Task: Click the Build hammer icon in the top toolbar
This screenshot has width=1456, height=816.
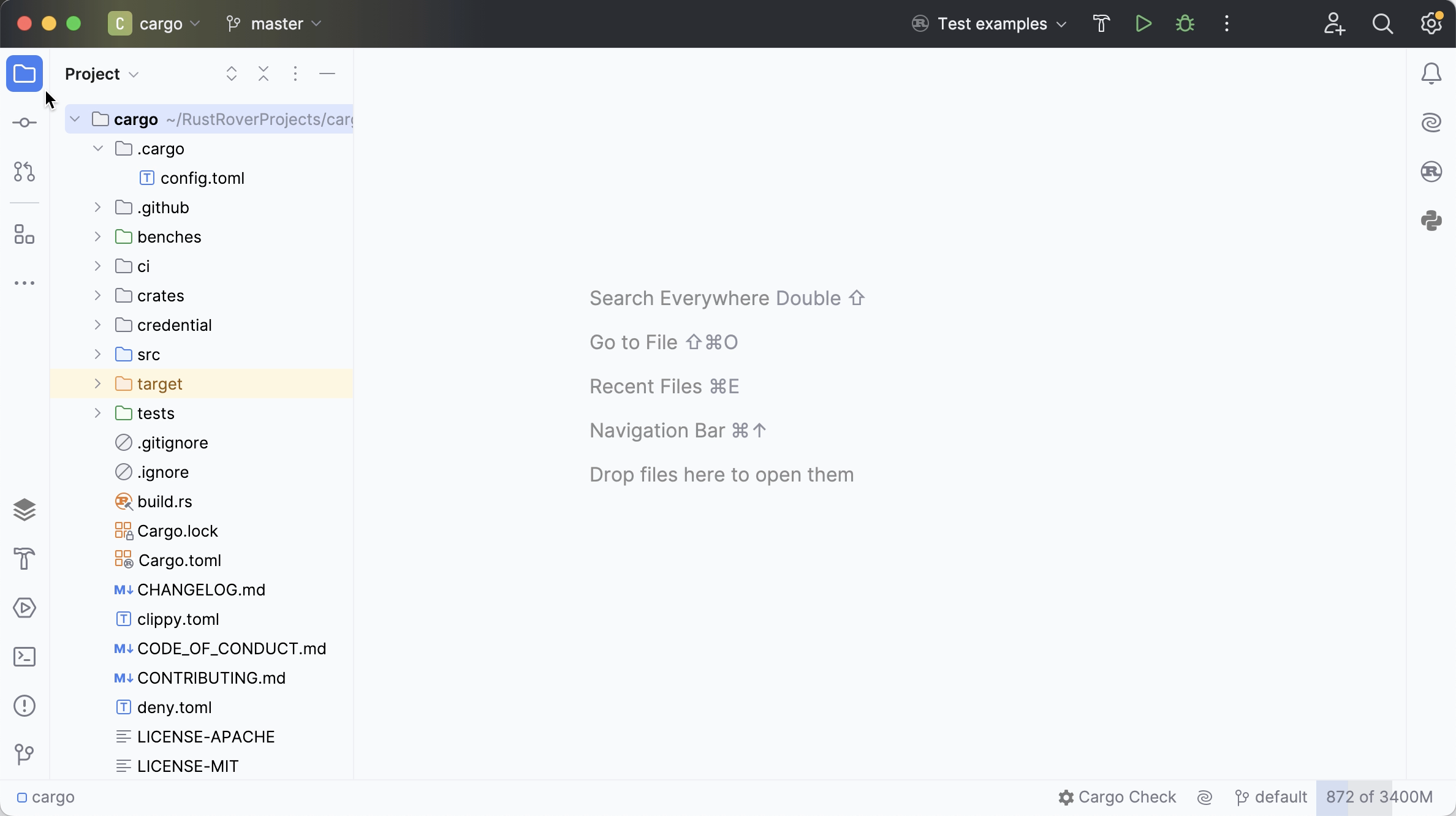Action: [1101, 24]
